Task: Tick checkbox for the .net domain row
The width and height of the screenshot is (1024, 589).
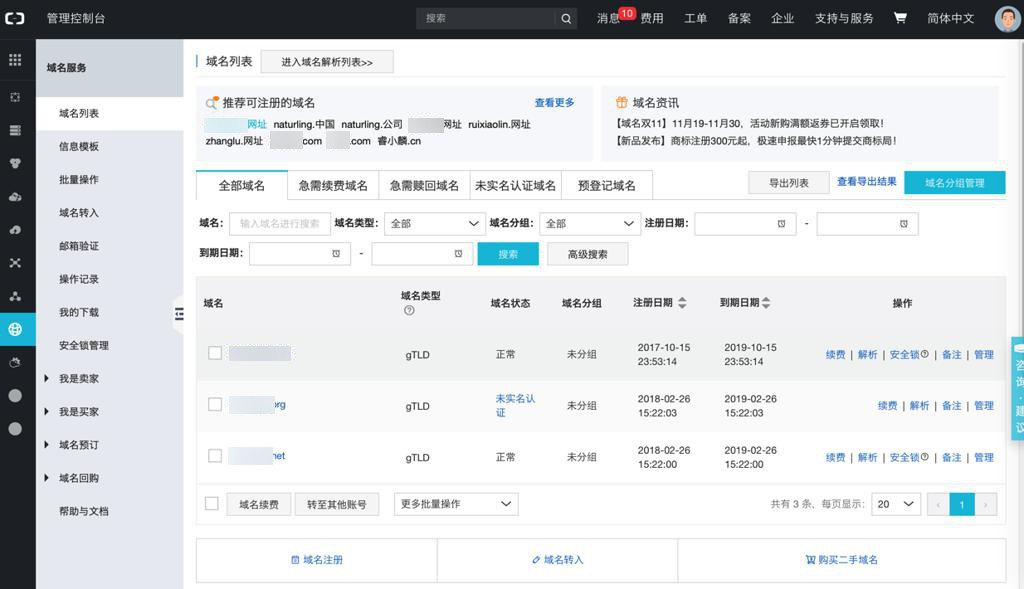Action: pos(215,456)
